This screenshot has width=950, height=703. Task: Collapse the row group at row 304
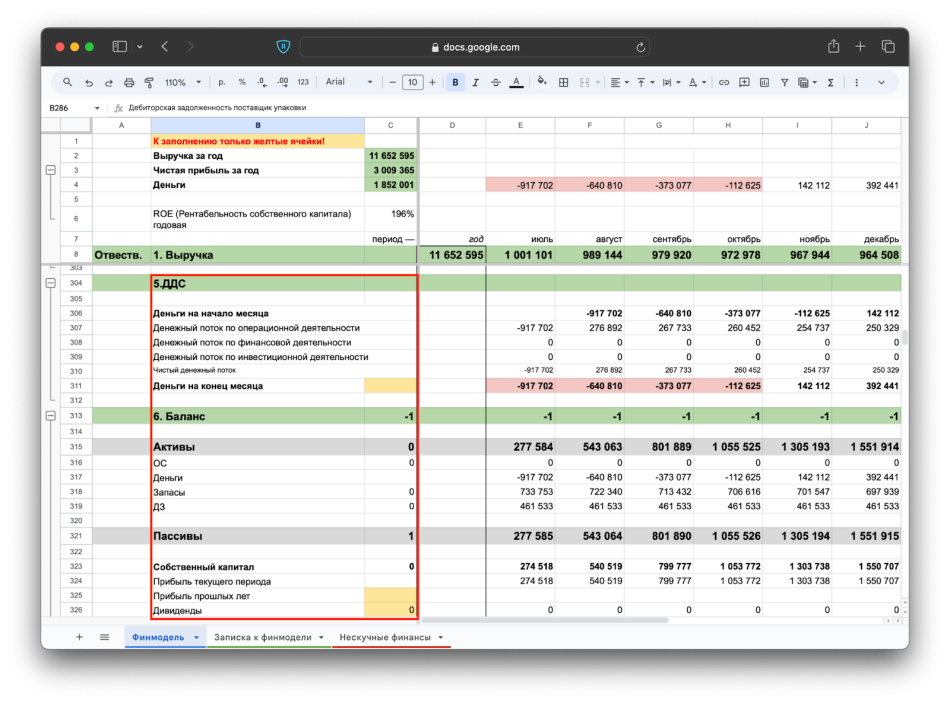49,284
